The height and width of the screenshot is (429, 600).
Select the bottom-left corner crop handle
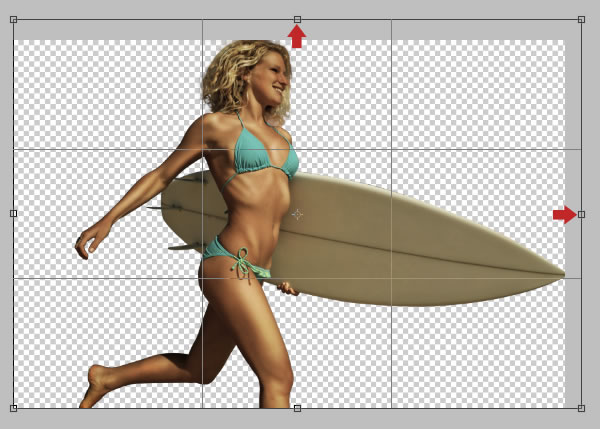pos(13,408)
